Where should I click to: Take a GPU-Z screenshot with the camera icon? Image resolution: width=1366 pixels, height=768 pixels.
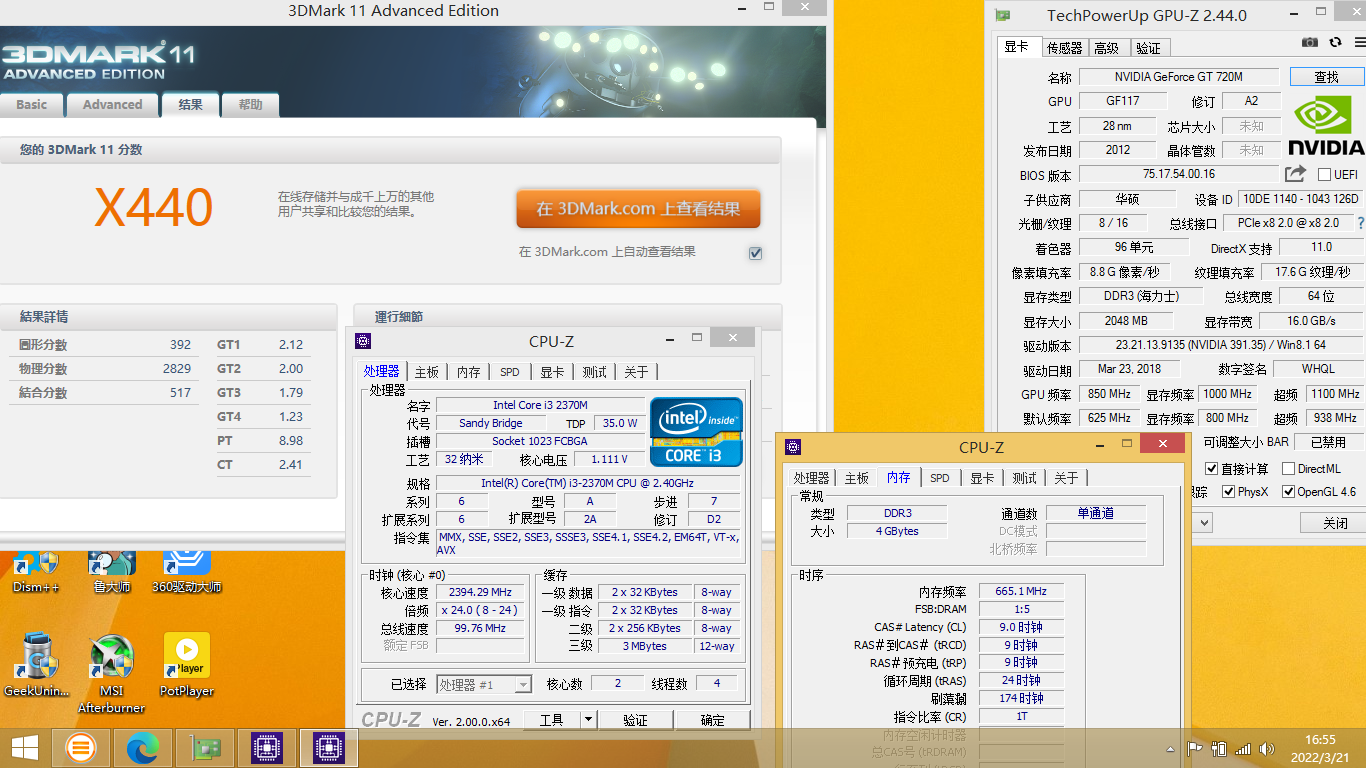(1310, 42)
